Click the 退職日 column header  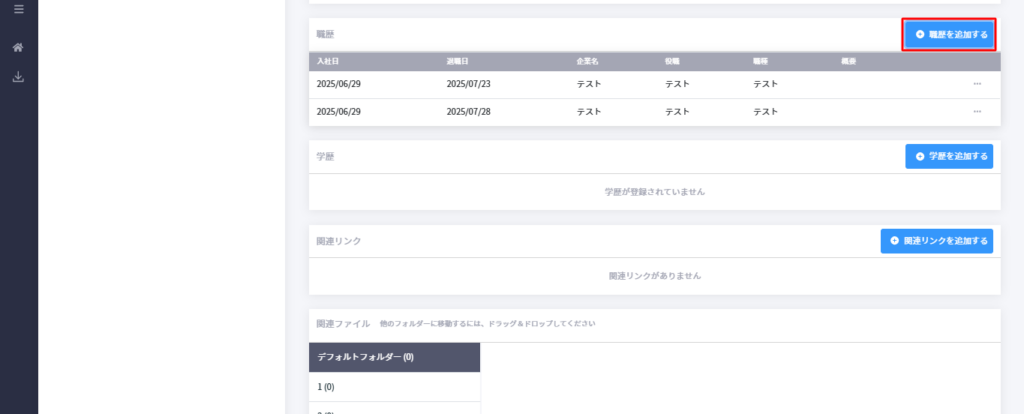(x=458, y=61)
